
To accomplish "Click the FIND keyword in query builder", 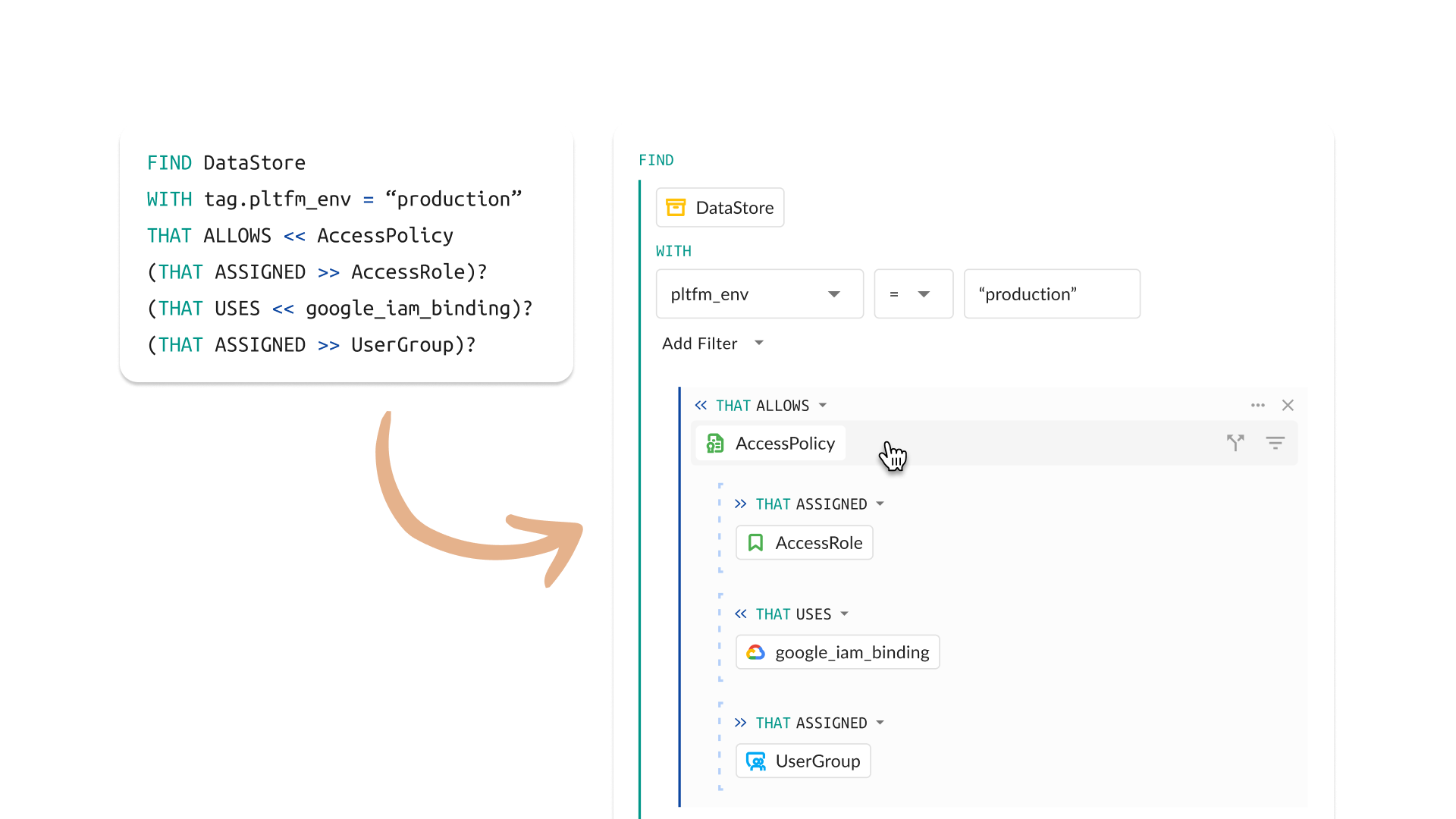I will point(656,161).
